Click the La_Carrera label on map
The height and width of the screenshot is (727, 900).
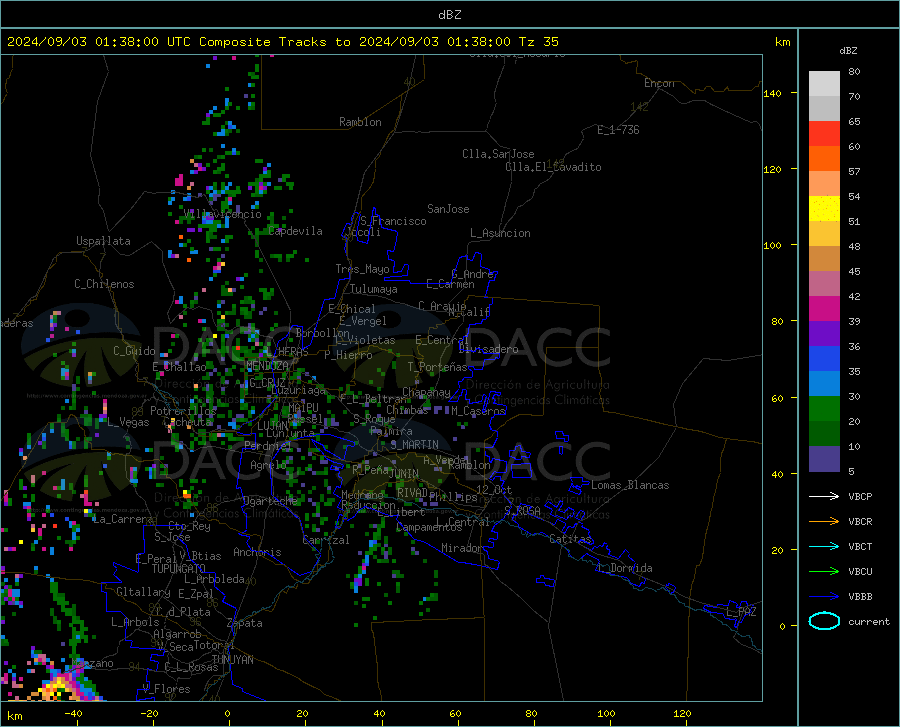click(x=123, y=519)
